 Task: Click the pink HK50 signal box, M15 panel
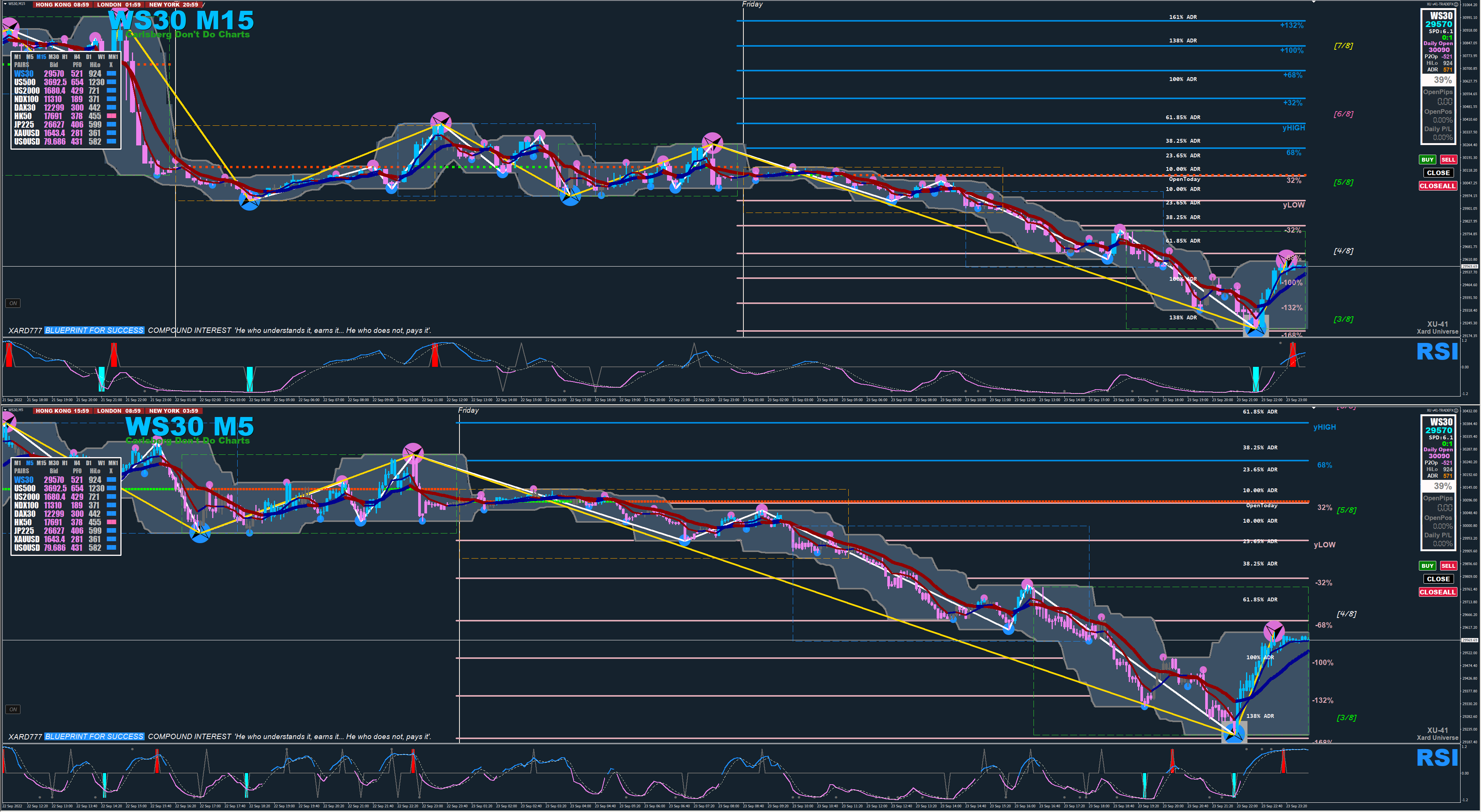click(x=111, y=116)
